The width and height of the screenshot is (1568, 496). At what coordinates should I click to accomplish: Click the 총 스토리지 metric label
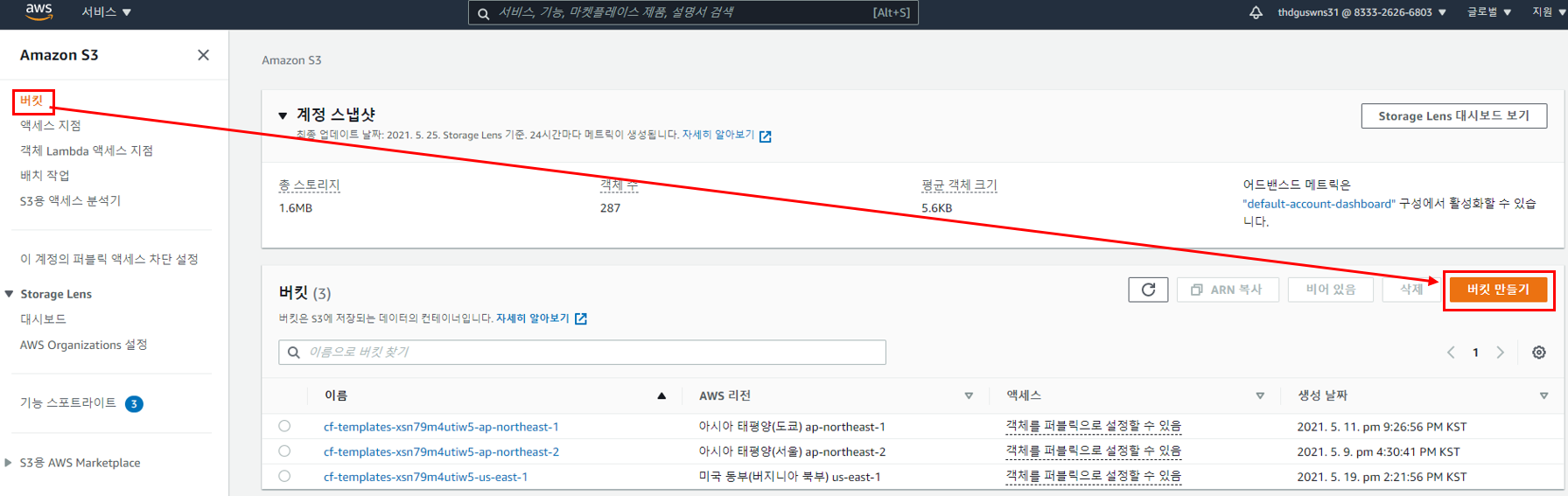(x=309, y=185)
